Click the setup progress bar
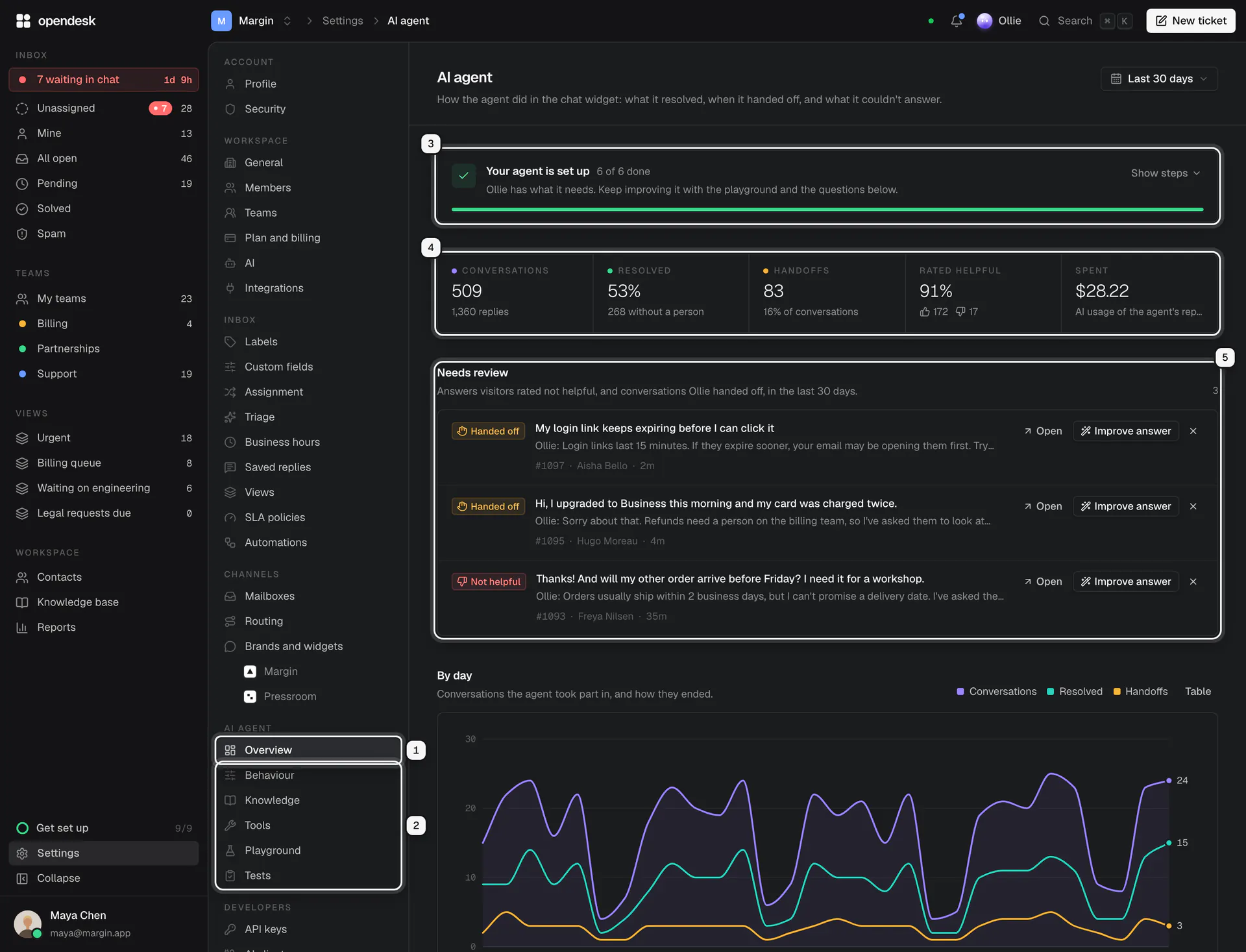 [827, 210]
